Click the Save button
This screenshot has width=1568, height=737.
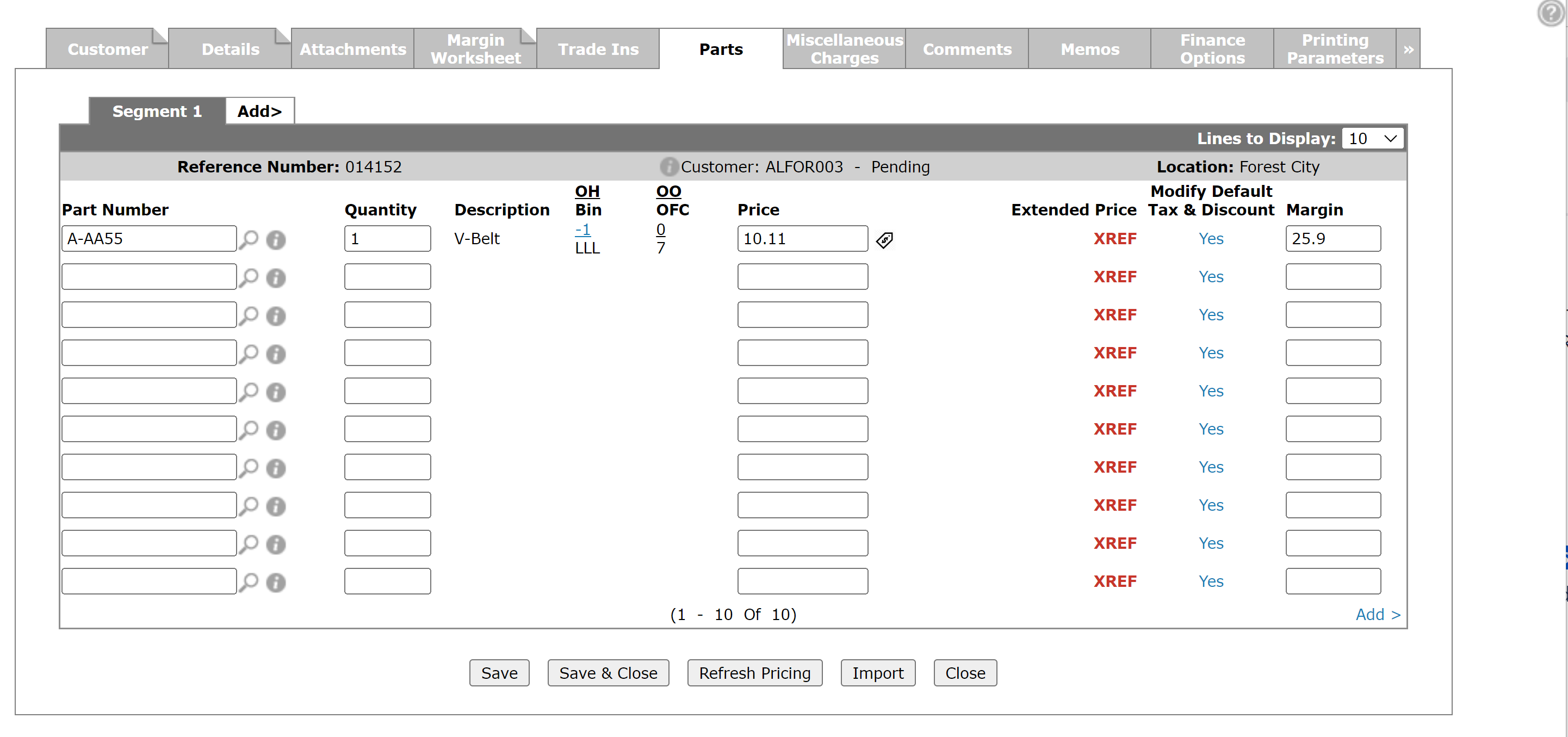499,672
